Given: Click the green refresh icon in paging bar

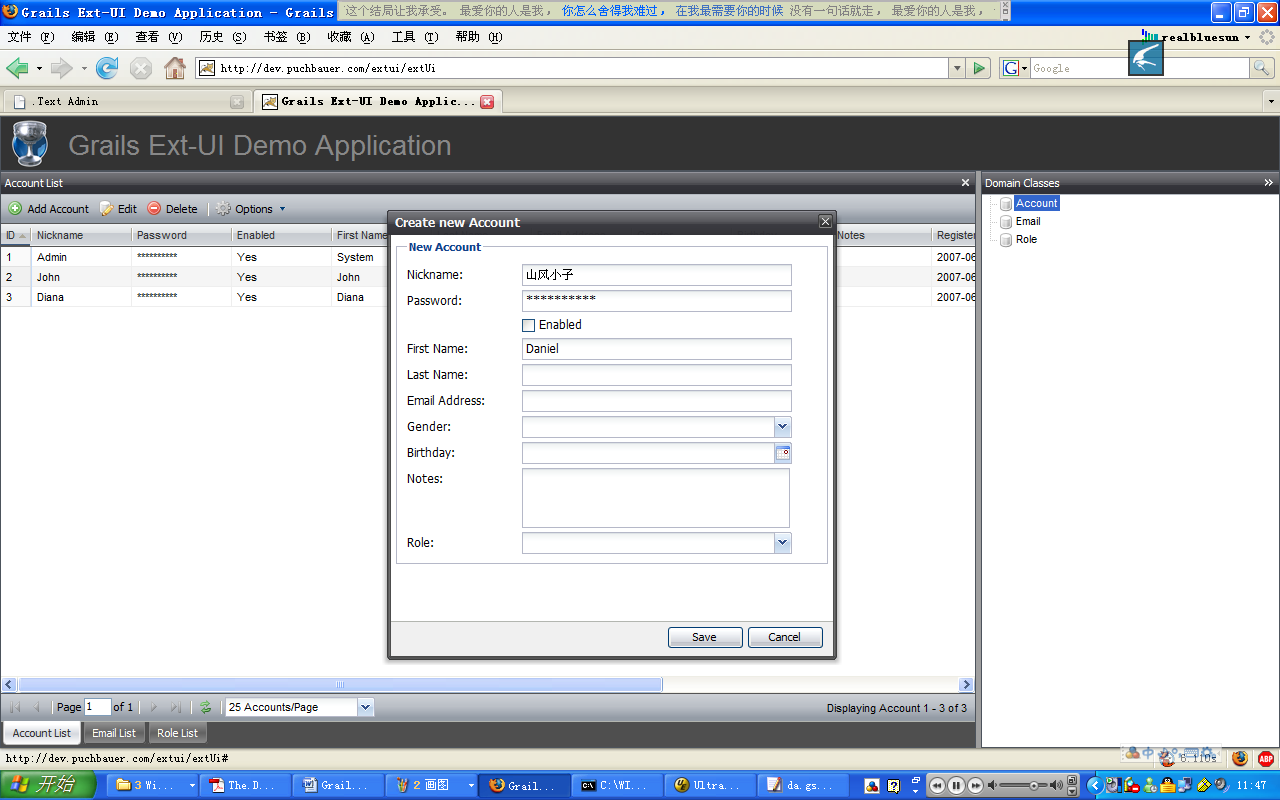Looking at the screenshot, I should click(x=206, y=707).
